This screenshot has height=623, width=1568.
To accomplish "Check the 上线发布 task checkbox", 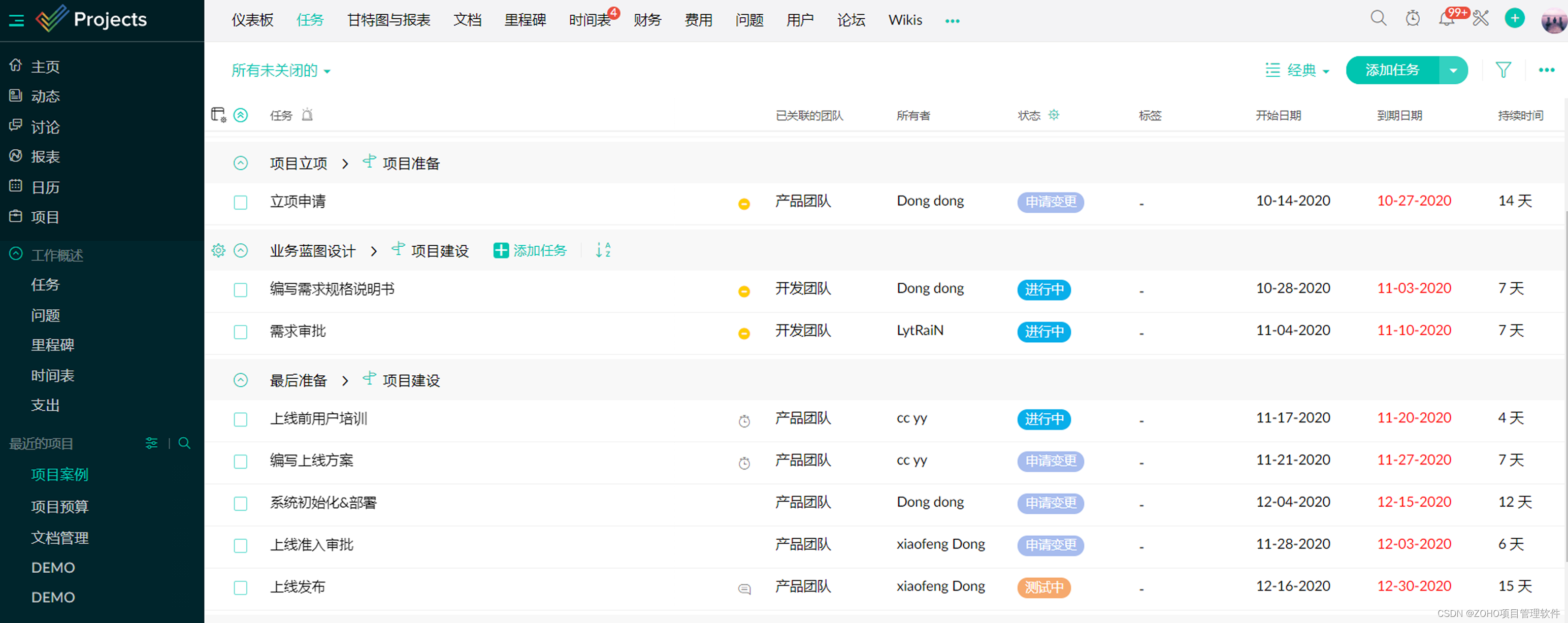I will click(x=241, y=588).
